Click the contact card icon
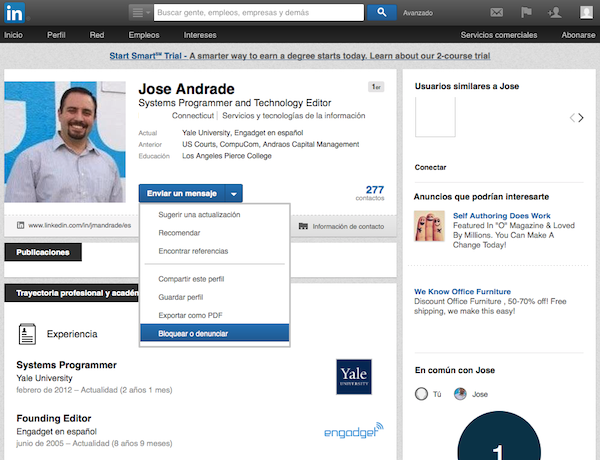The image size is (600, 460). (x=303, y=226)
